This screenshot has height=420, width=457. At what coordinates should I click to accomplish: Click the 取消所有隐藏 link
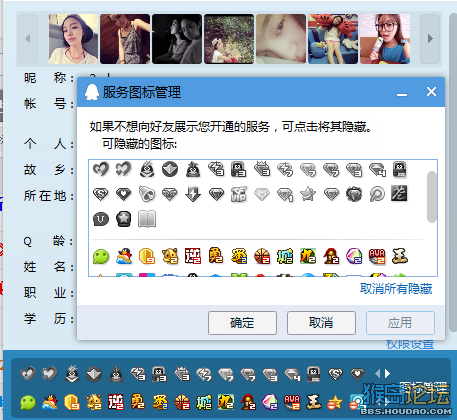(396, 289)
